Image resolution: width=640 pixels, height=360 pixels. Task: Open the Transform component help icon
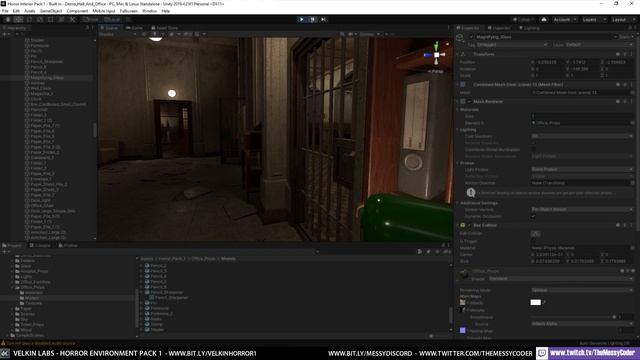tap(618, 54)
